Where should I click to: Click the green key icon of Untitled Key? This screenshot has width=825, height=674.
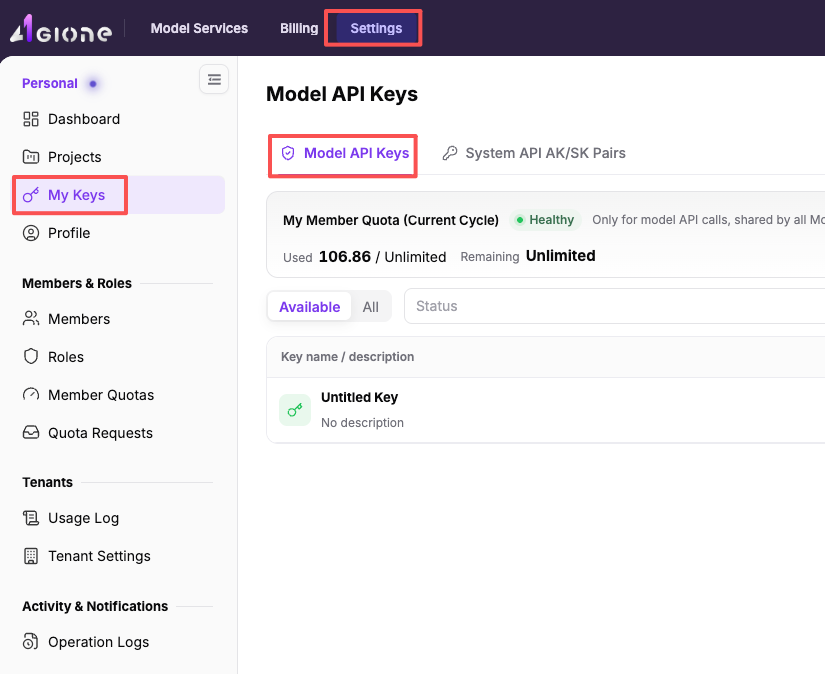coord(295,410)
